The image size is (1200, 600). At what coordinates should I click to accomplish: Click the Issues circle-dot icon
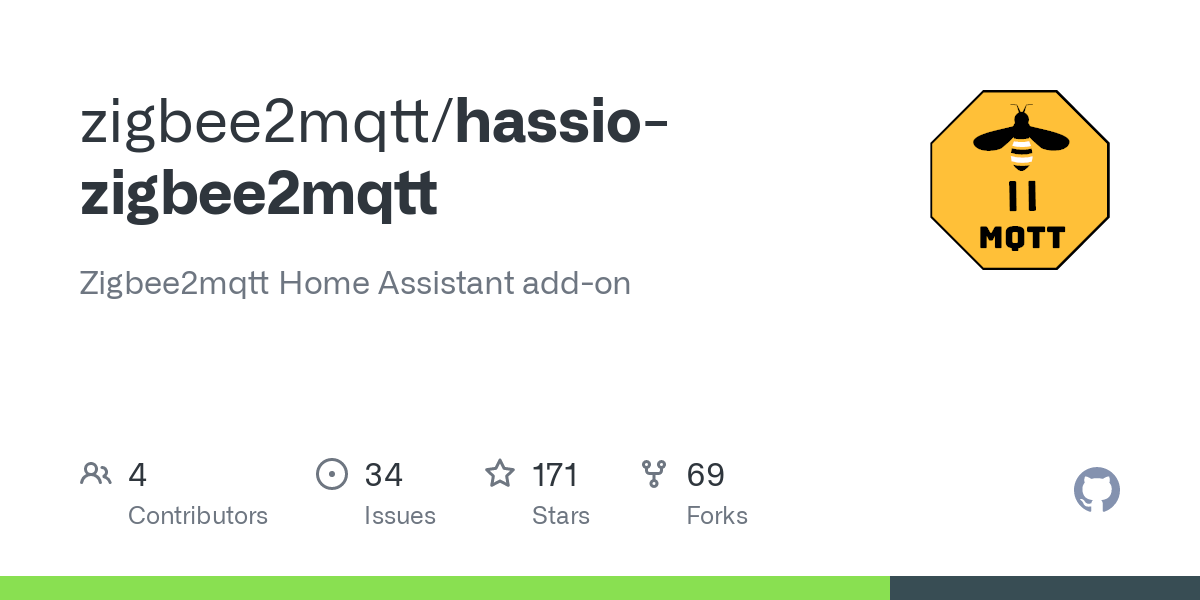(331, 474)
